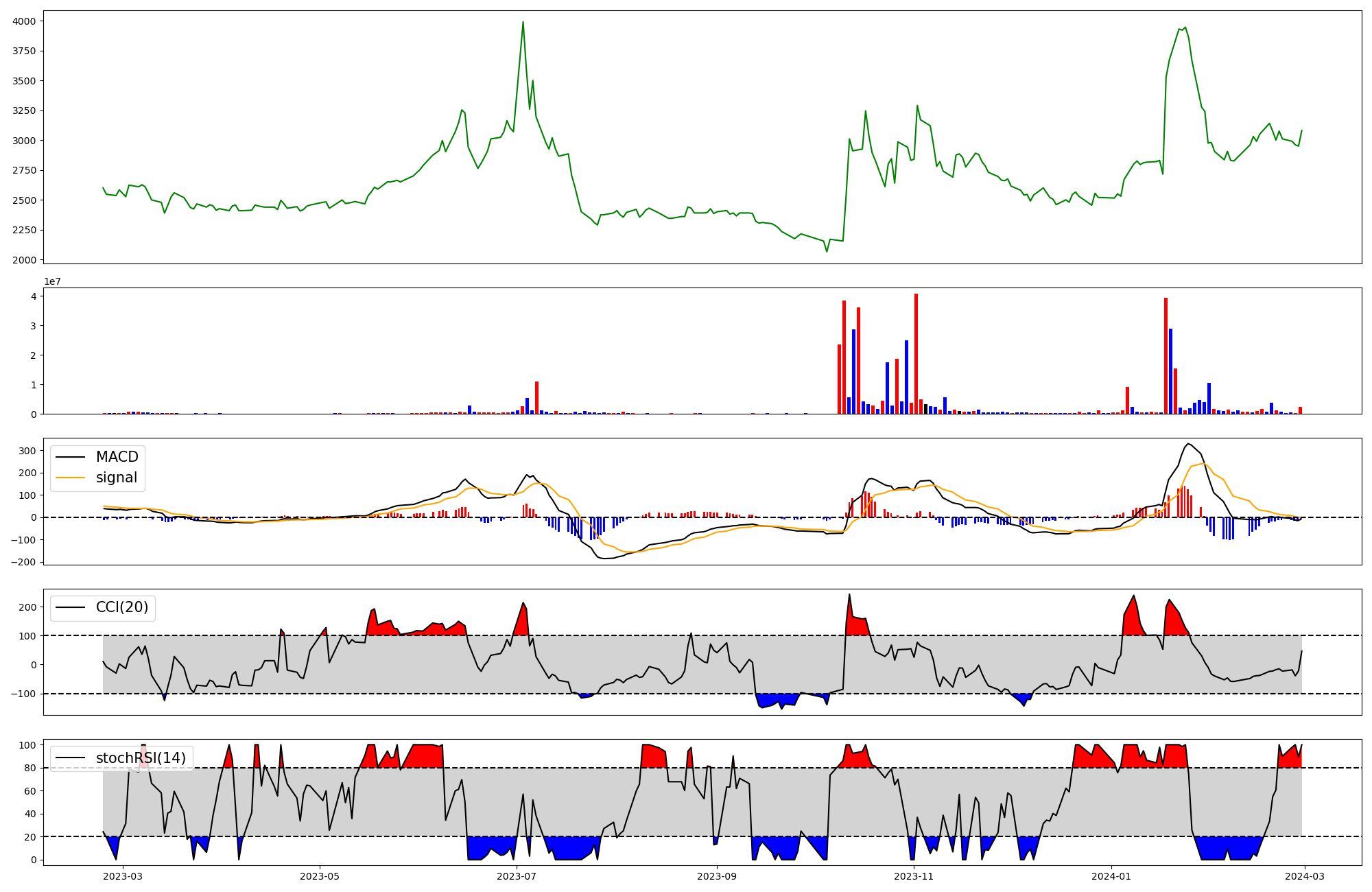
Task: Click the 300 tick on MACD axis
Action: pos(28,451)
